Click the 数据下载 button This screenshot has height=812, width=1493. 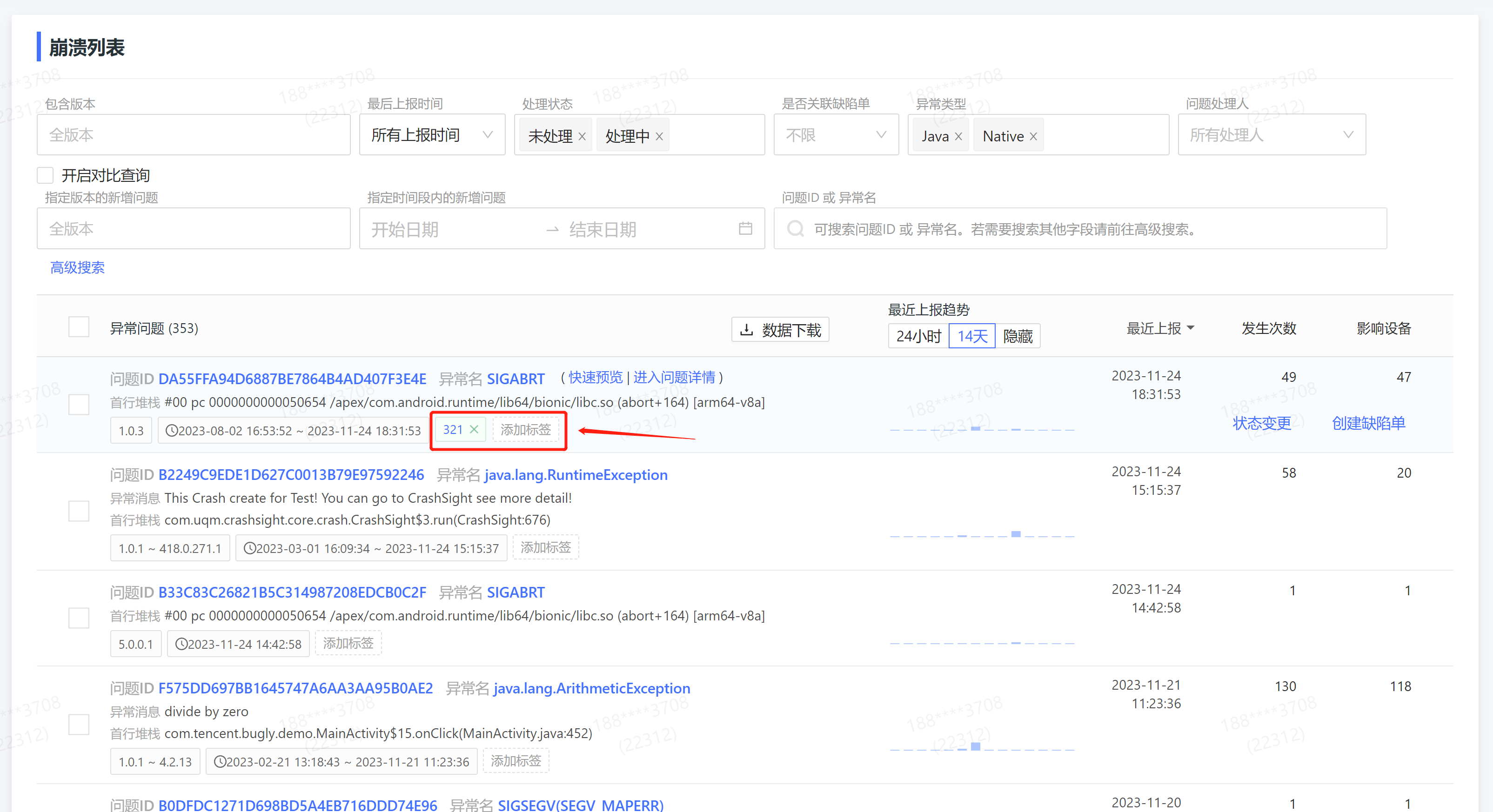click(780, 330)
